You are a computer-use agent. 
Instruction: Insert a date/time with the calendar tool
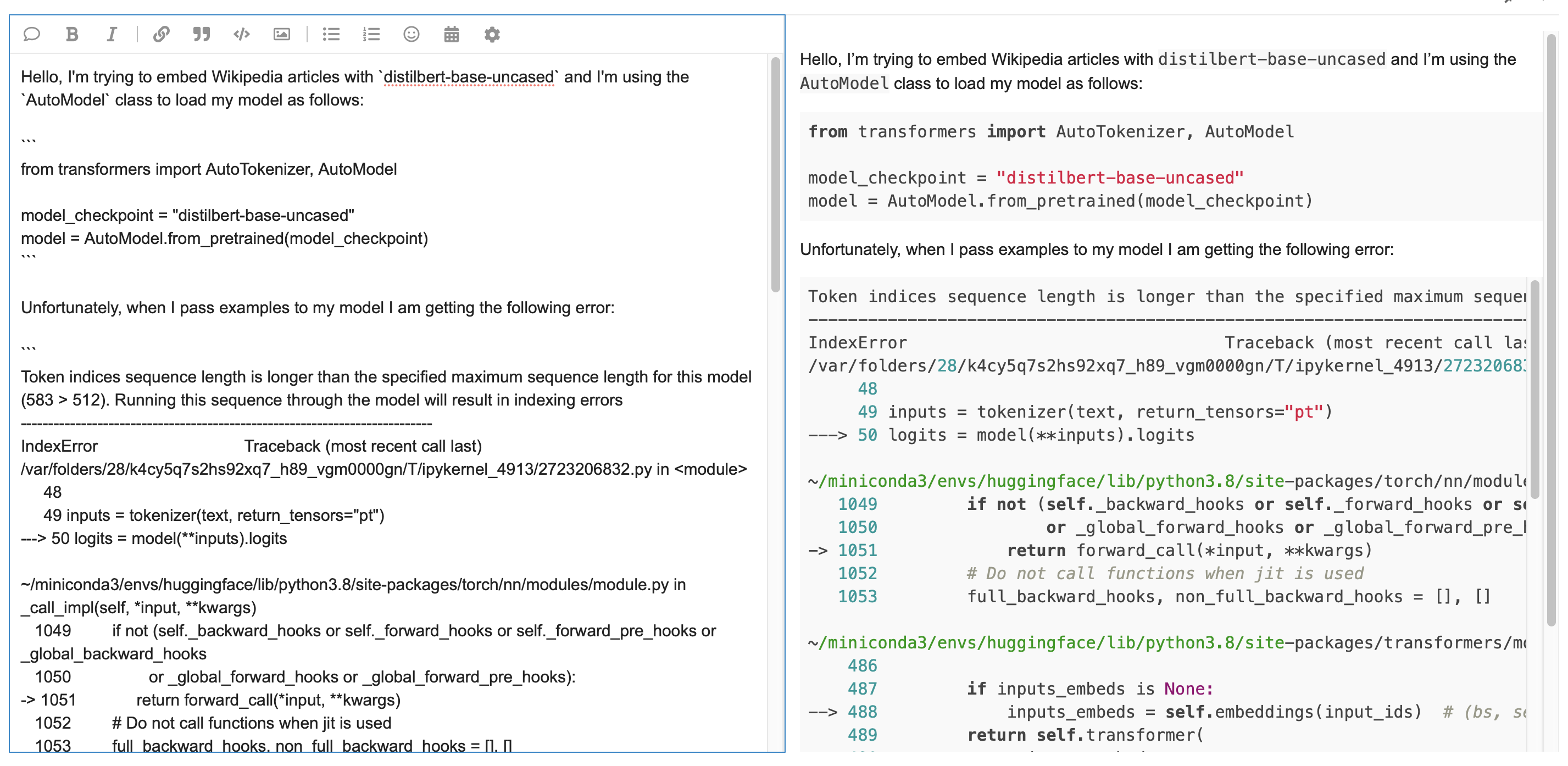(x=452, y=34)
